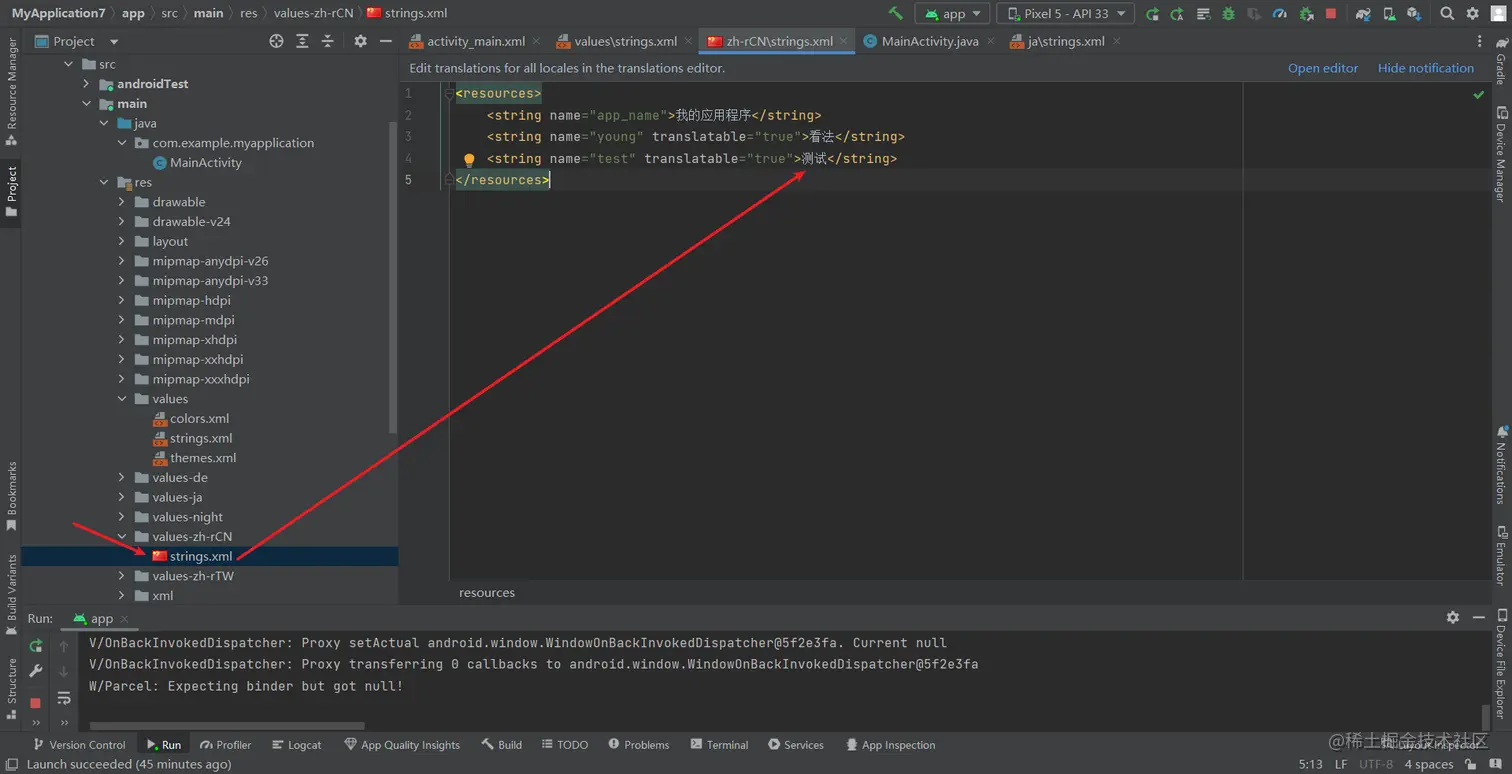Open editor tabs more options menu
Screen dimensions: 1512x774
1479,41
